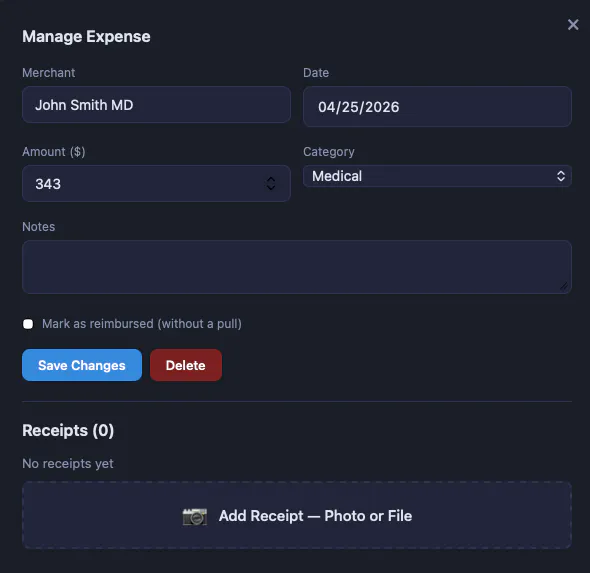Click the Notes resize handle corner

pyautogui.click(x=564, y=287)
